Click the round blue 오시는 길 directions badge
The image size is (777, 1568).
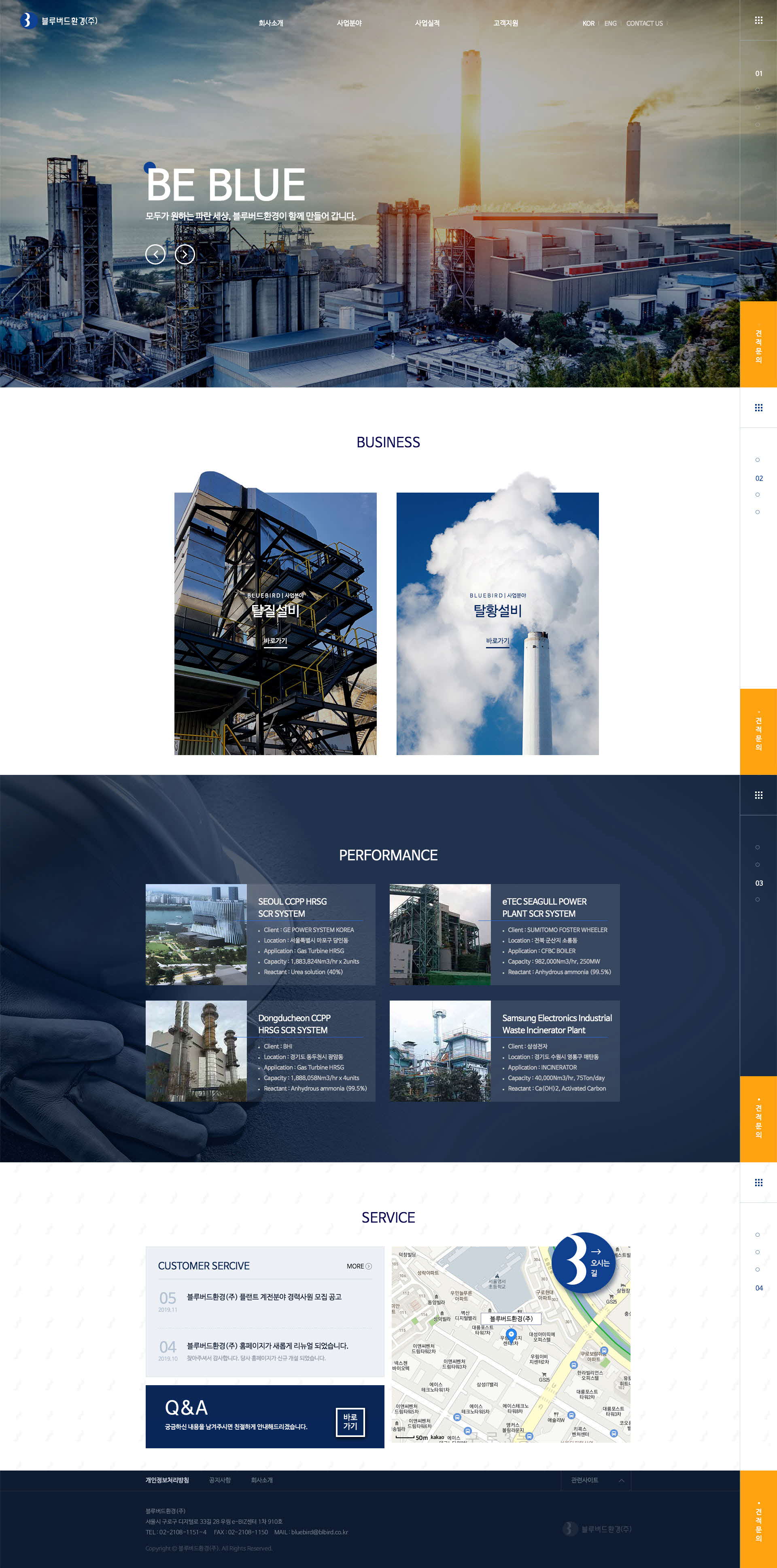click(x=583, y=1262)
